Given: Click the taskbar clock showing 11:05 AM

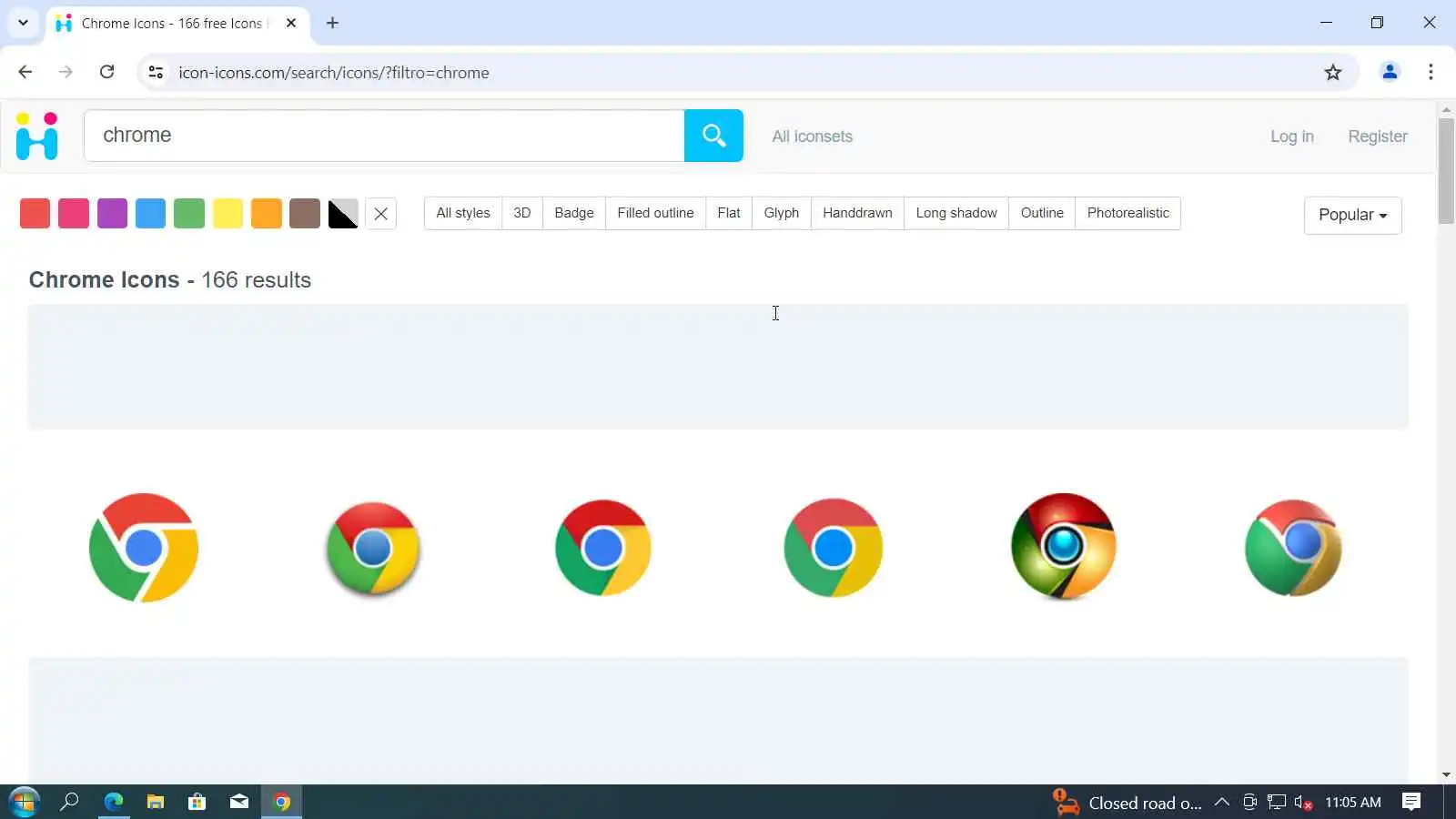Looking at the screenshot, I should click(1353, 803).
